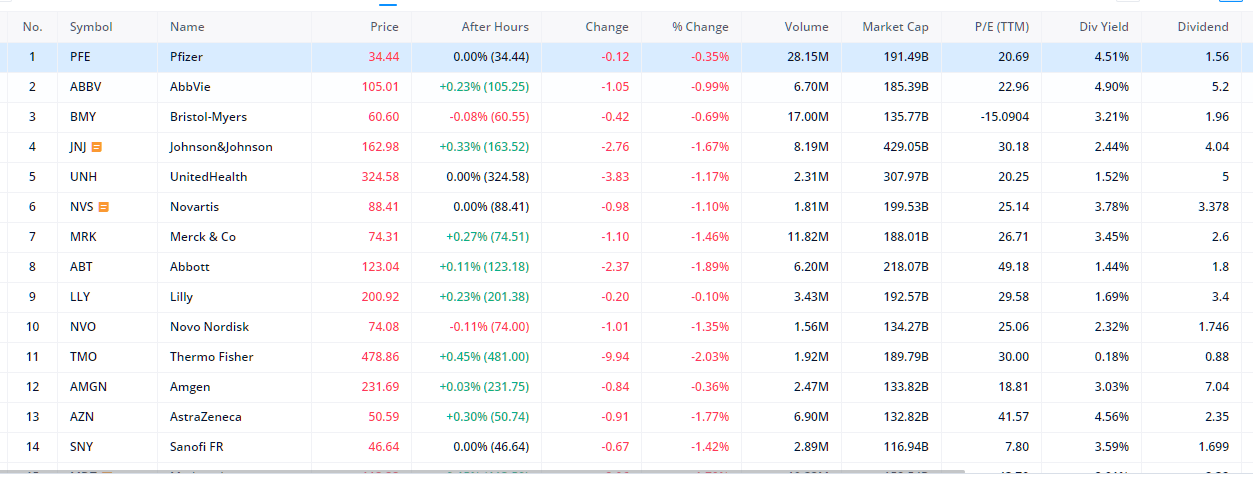
Task: Sort by P/E (TTM) column header
Action: pos(1001,27)
